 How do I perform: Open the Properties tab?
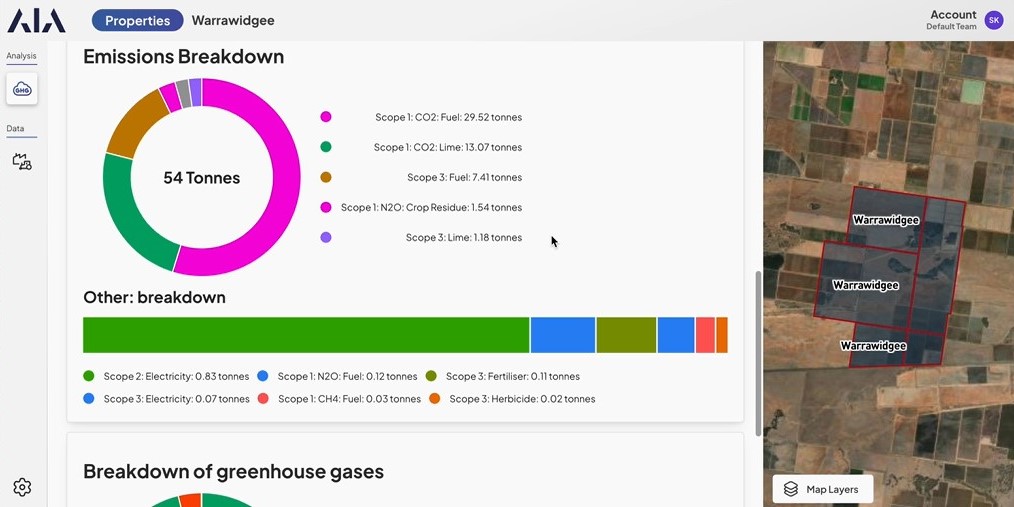point(137,21)
